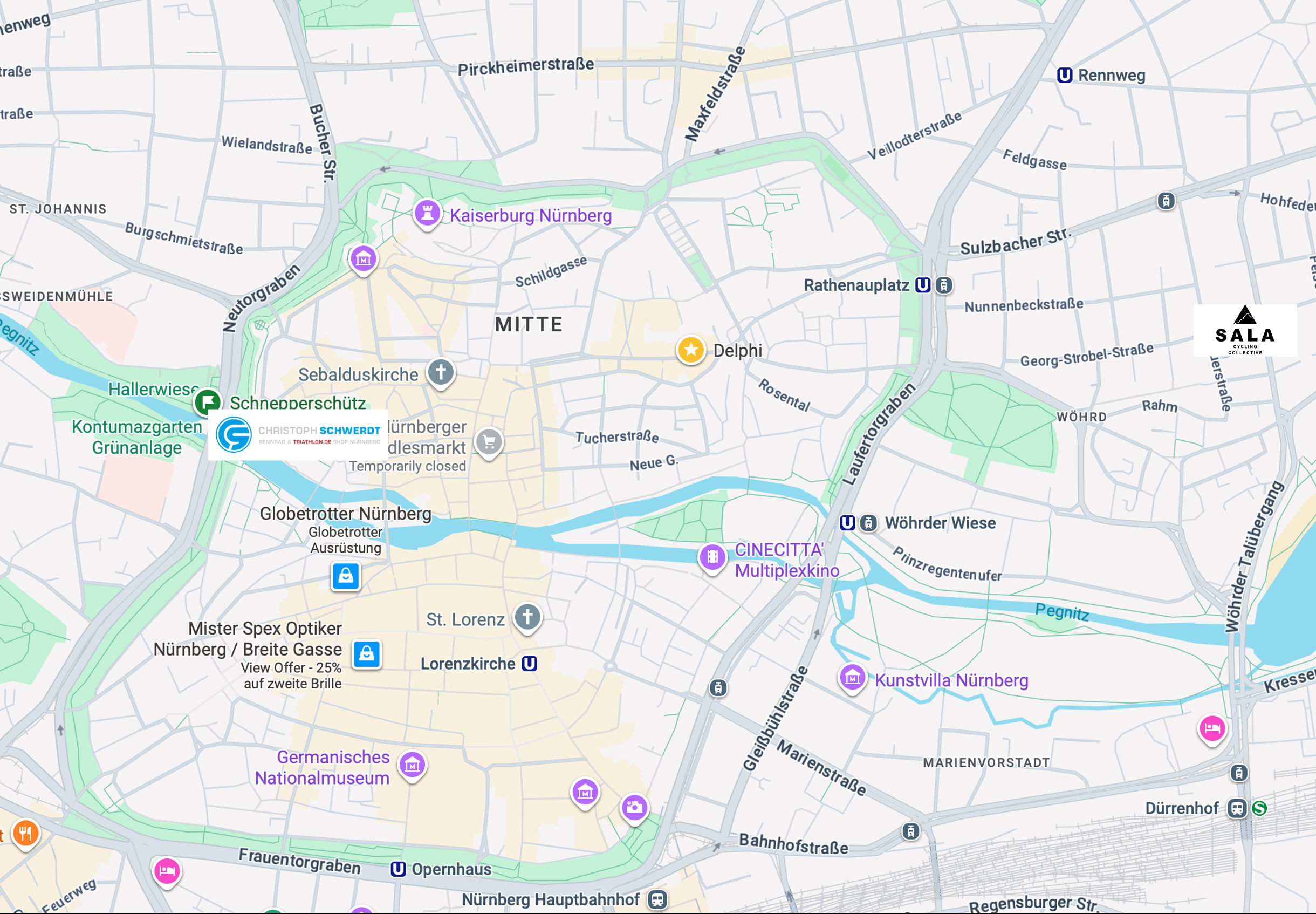Viewport: 1316px width, 914px height.
Task: Open the Dürrenhof S-Bahn station icon
Action: (x=1259, y=808)
